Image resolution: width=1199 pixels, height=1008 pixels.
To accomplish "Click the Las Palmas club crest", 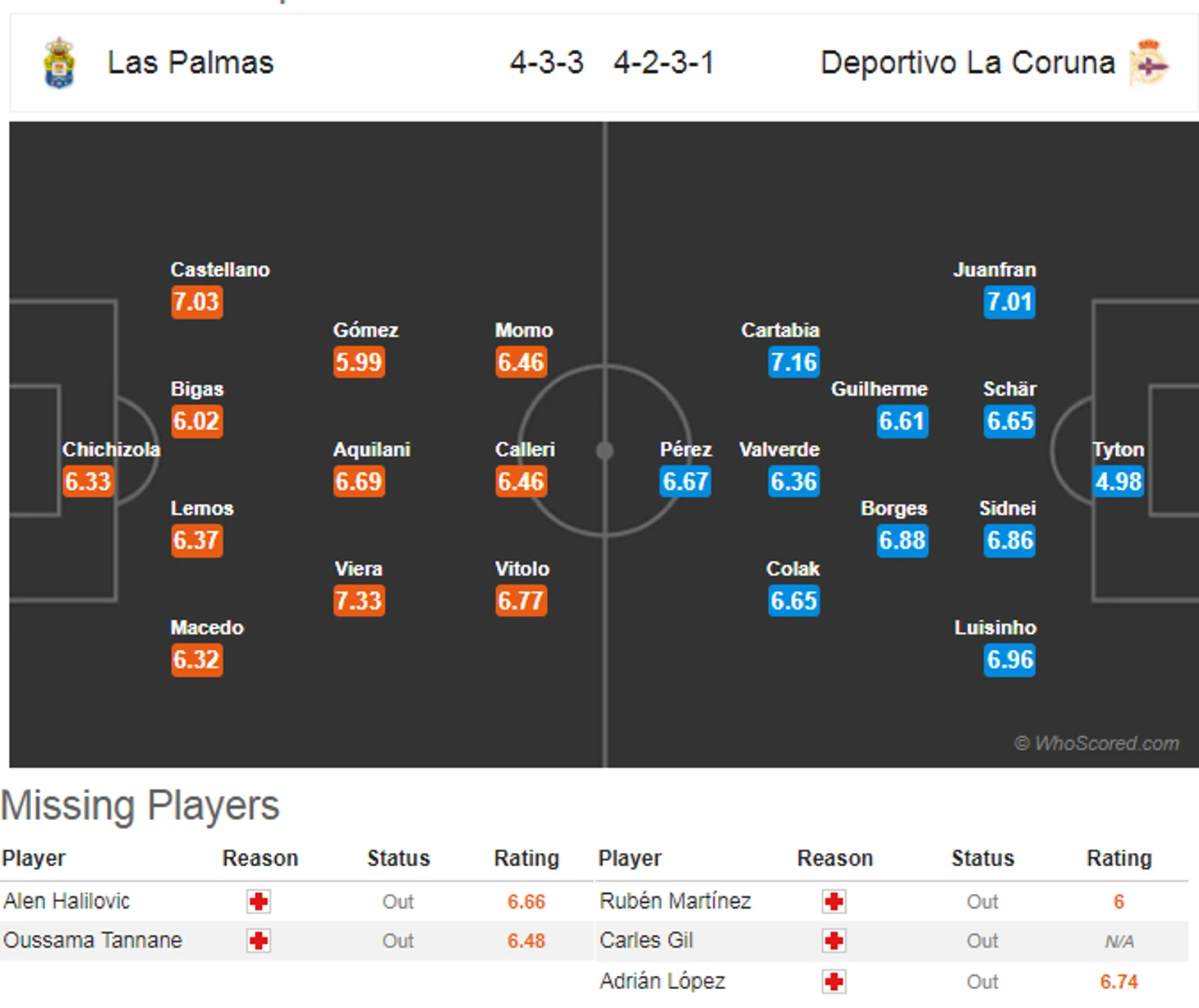I will (x=59, y=62).
